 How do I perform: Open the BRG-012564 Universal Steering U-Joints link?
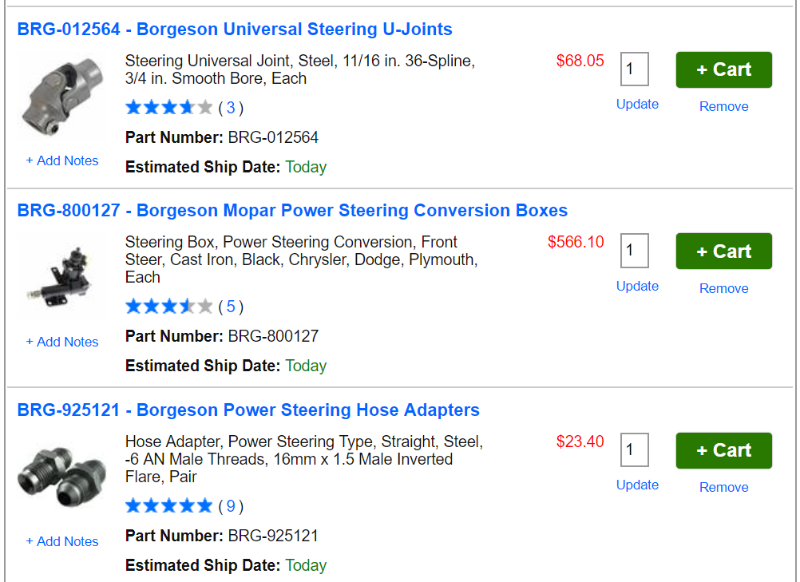tap(235, 29)
